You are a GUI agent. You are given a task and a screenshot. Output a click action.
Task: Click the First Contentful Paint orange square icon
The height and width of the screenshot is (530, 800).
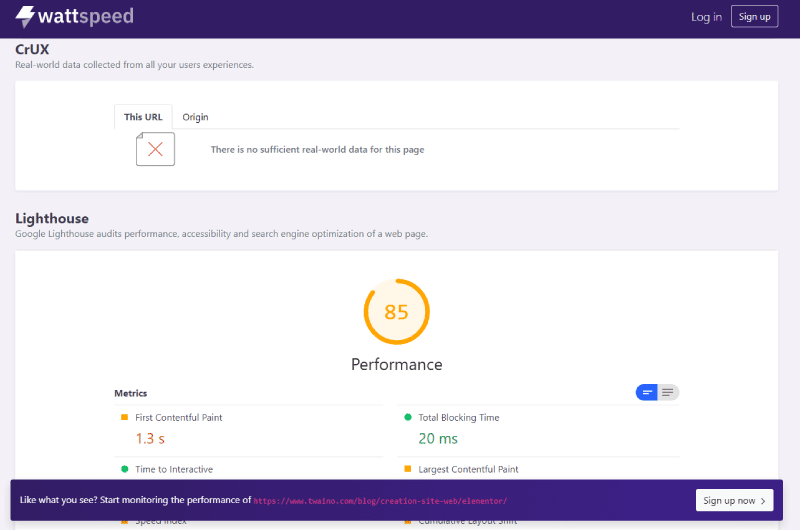click(x=124, y=417)
